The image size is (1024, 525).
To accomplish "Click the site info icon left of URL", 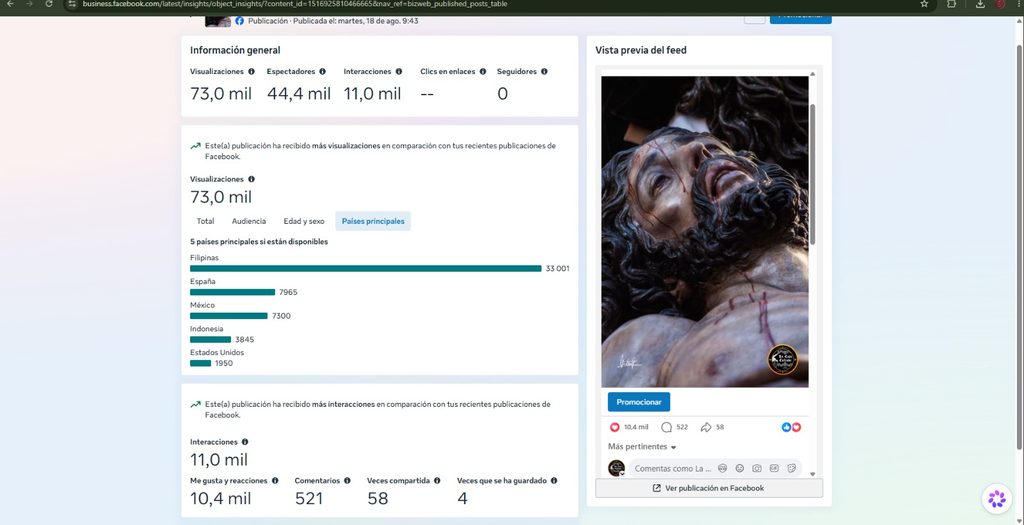I will [72, 4].
